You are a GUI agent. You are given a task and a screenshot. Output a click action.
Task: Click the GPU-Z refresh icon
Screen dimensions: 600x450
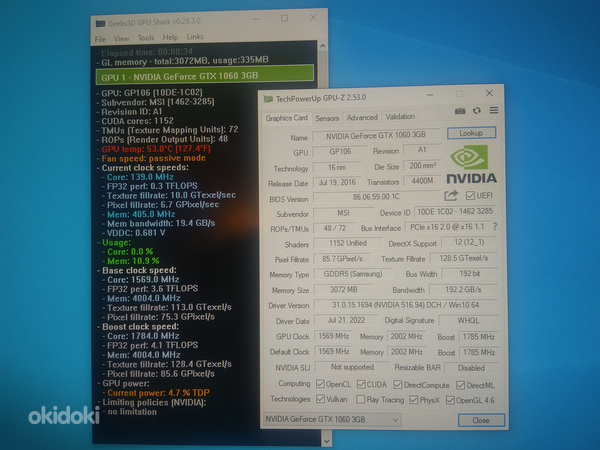pyautogui.click(x=477, y=111)
